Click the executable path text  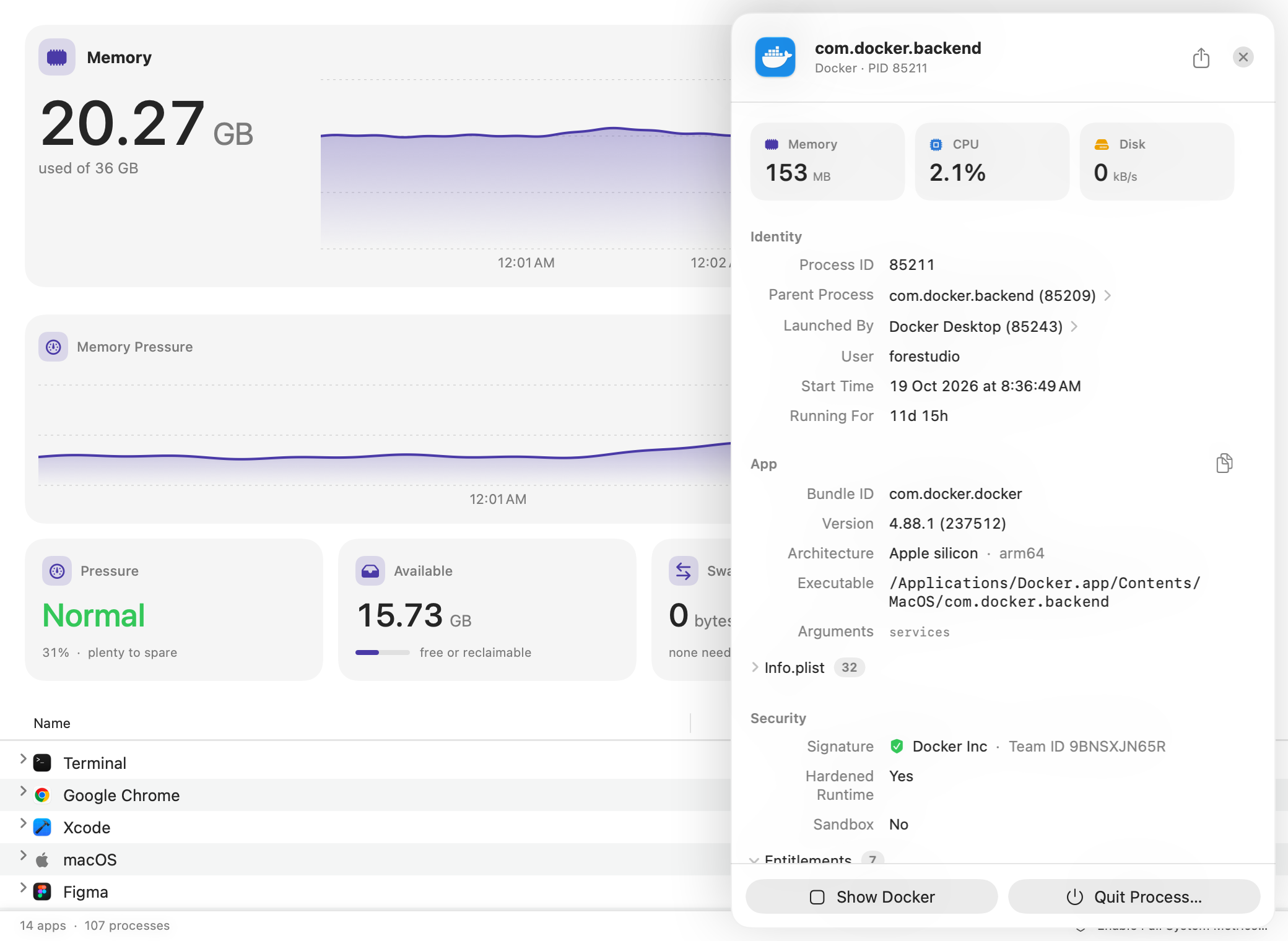pyautogui.click(x=1045, y=592)
